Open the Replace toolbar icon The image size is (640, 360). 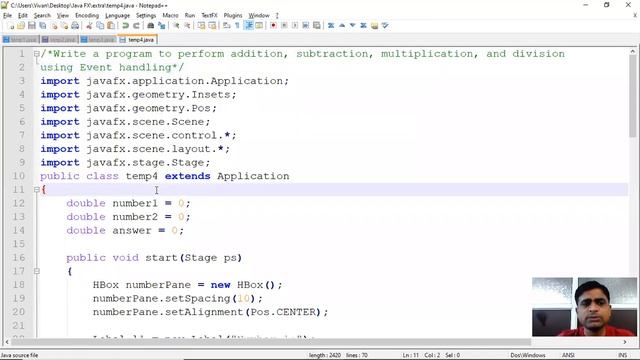tap(162, 26)
